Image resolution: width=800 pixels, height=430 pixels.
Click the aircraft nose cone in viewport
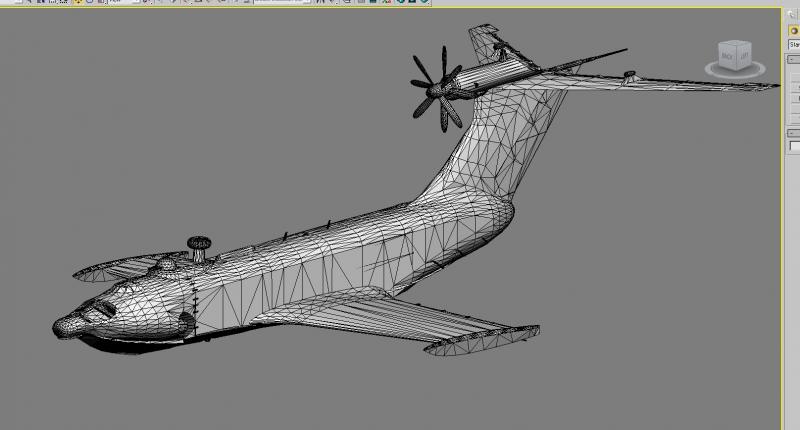(65, 326)
